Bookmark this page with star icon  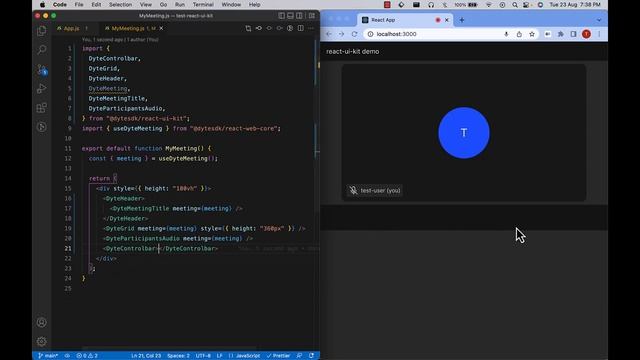(x=532, y=34)
